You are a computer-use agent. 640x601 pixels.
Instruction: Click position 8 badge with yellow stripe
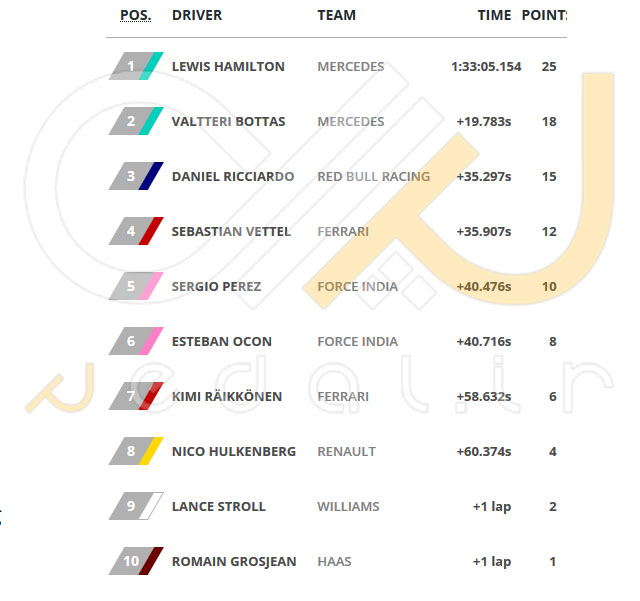pos(136,451)
